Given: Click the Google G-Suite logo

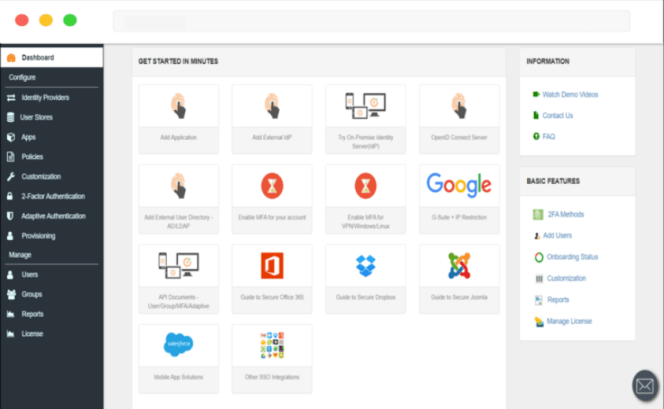Looking at the screenshot, I should (x=459, y=185).
